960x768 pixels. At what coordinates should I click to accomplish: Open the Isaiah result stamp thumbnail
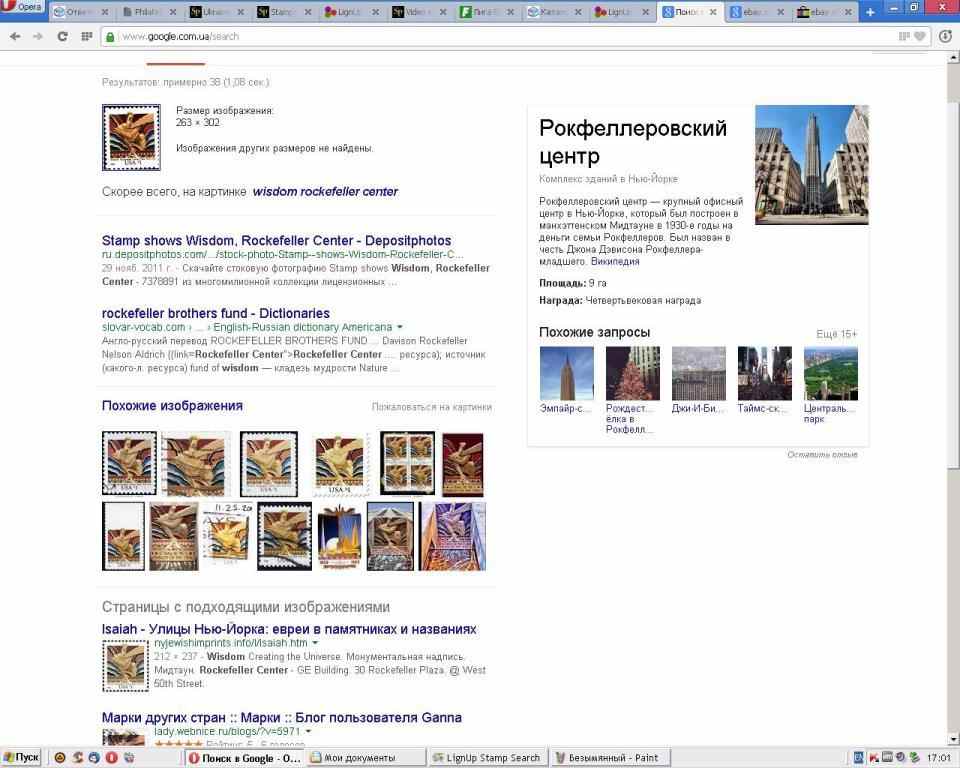(125, 666)
